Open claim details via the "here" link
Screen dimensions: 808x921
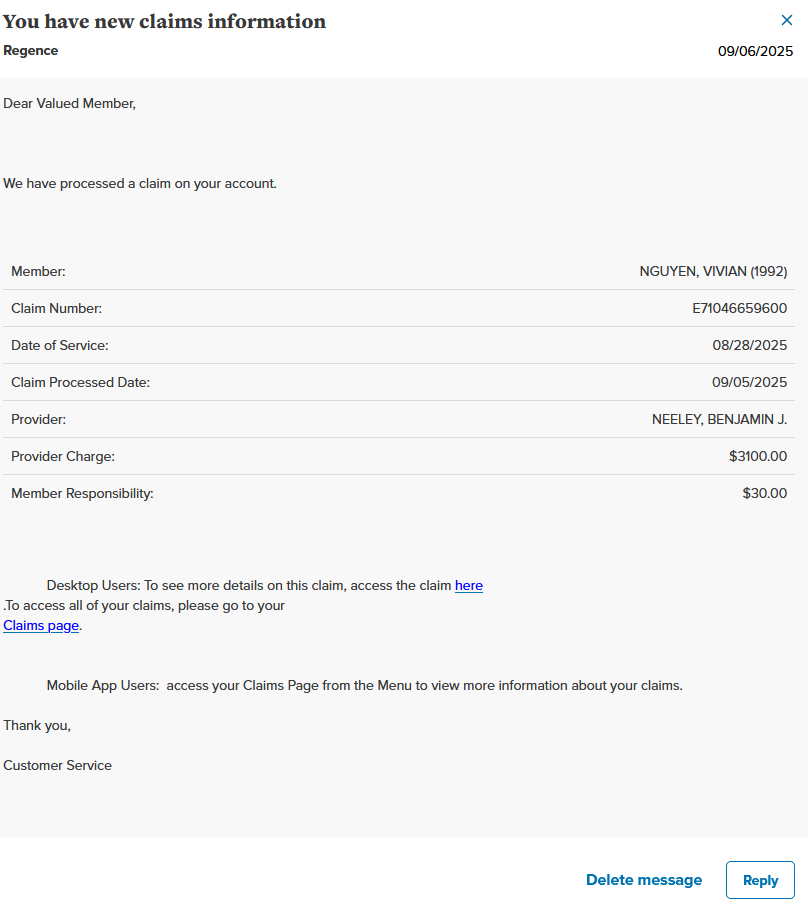click(468, 585)
